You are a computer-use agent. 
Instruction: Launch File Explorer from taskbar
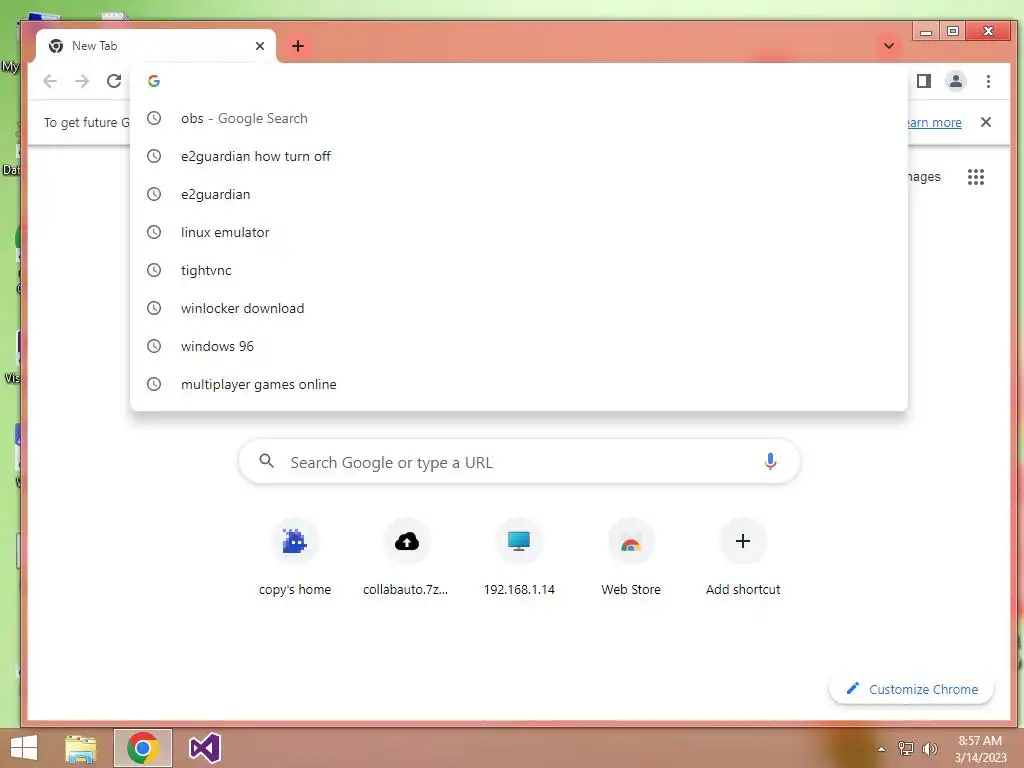pyautogui.click(x=81, y=748)
